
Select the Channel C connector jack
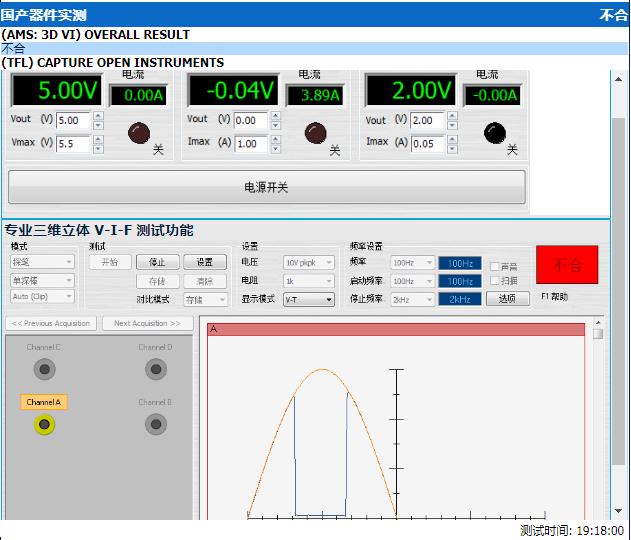44,369
